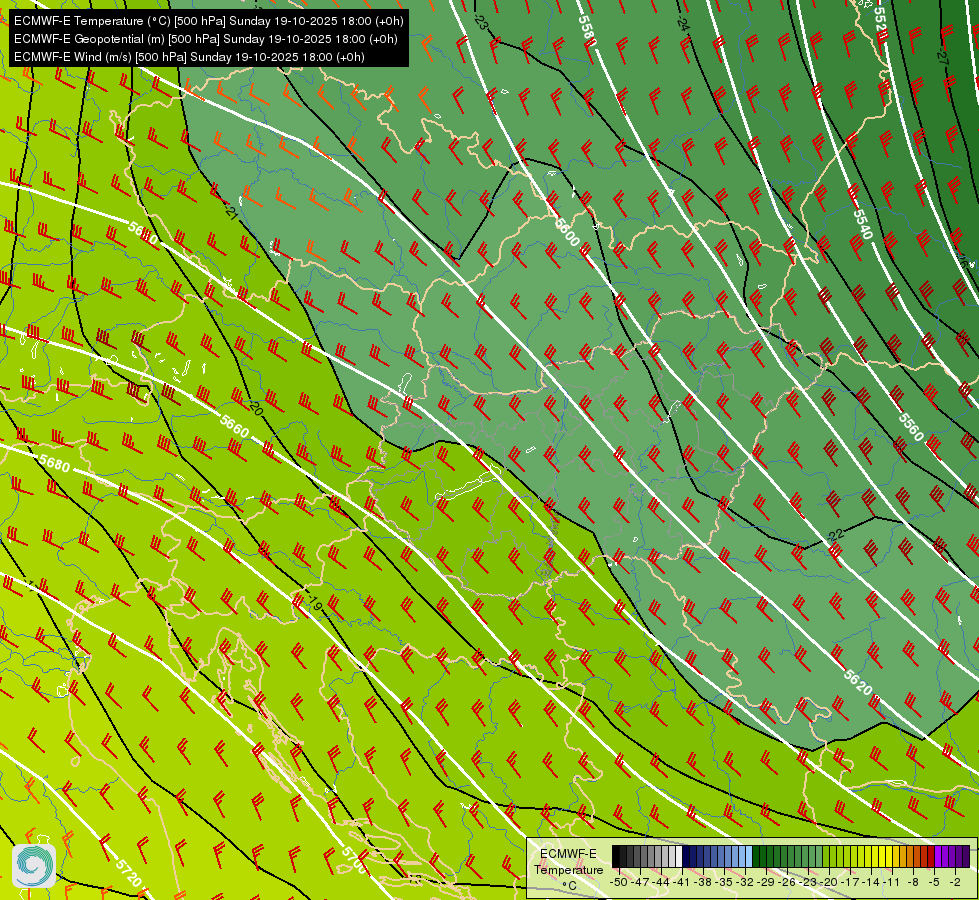979x900 pixels.
Task: Click the 5720 geopotential contour label
Action: (129, 873)
